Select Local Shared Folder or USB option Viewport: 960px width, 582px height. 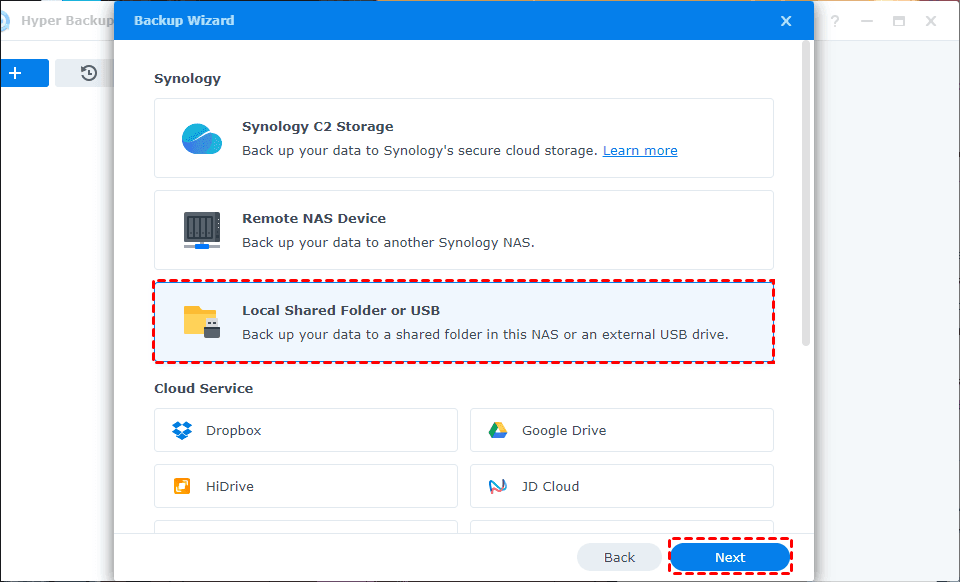463,321
